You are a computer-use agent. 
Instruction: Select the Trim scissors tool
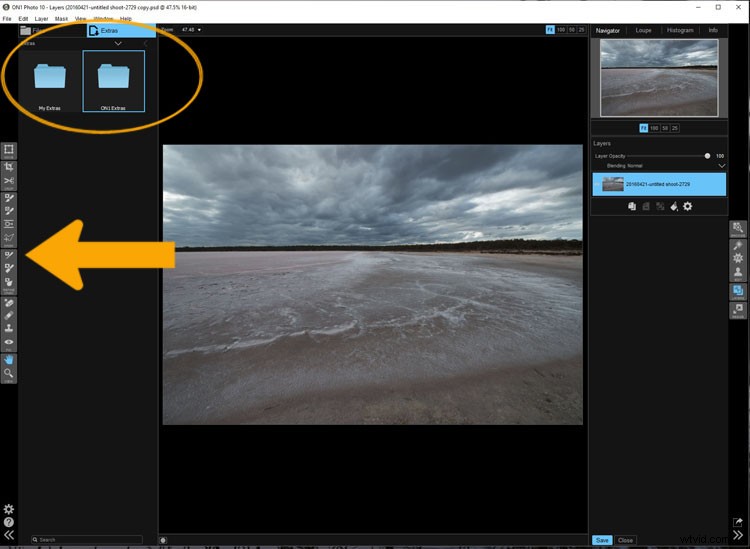[9, 181]
